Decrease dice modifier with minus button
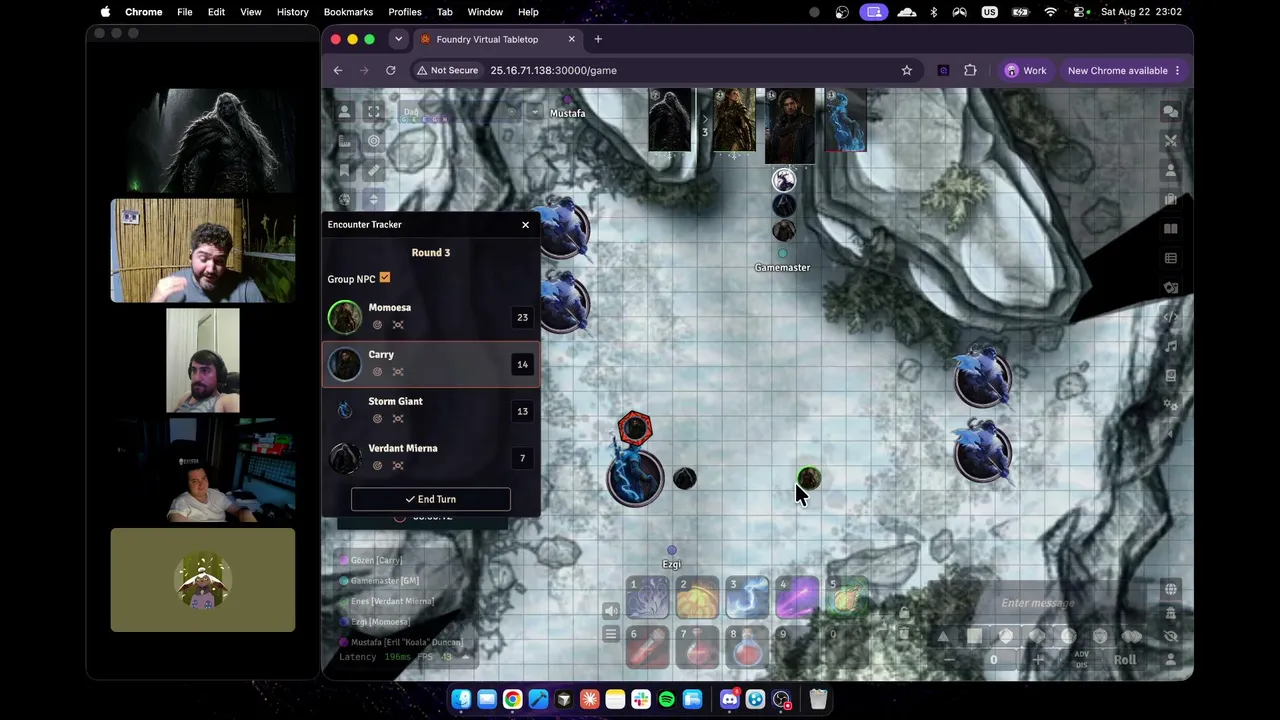The image size is (1280, 720). 949,660
